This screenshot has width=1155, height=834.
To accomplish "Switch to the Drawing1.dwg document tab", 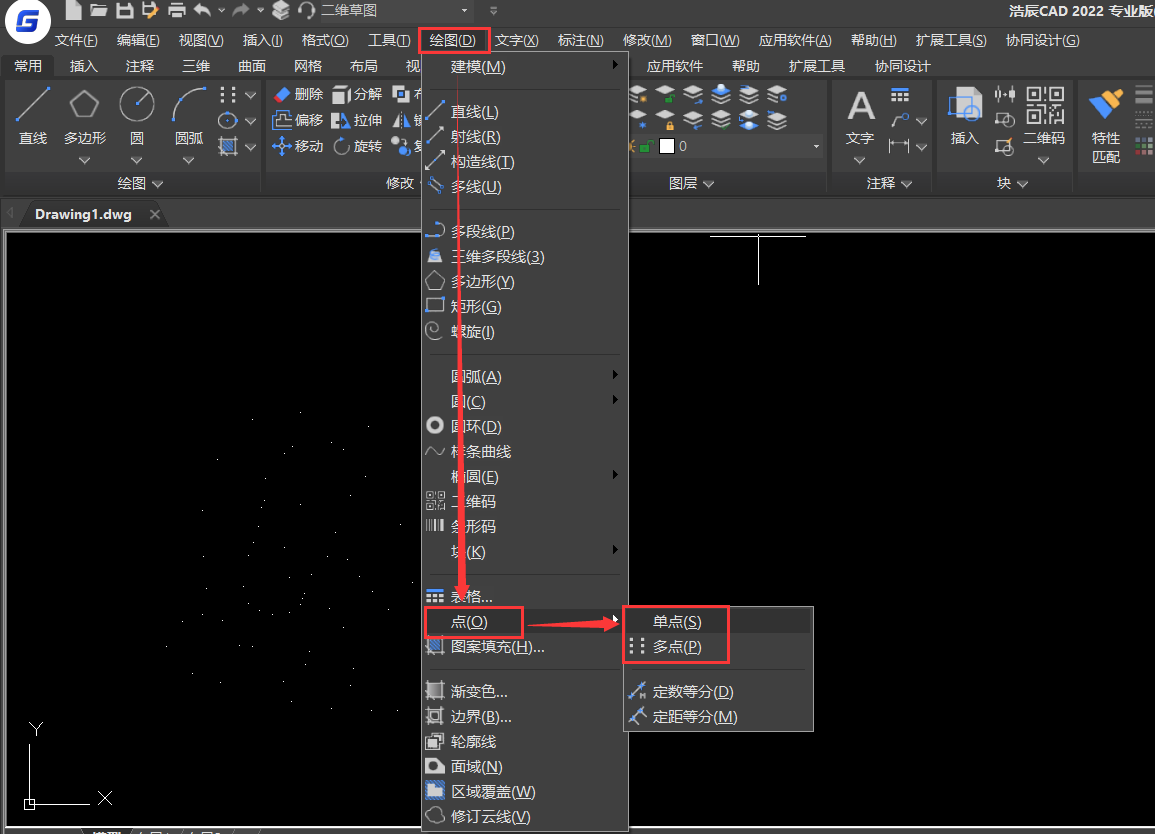I will [83, 214].
